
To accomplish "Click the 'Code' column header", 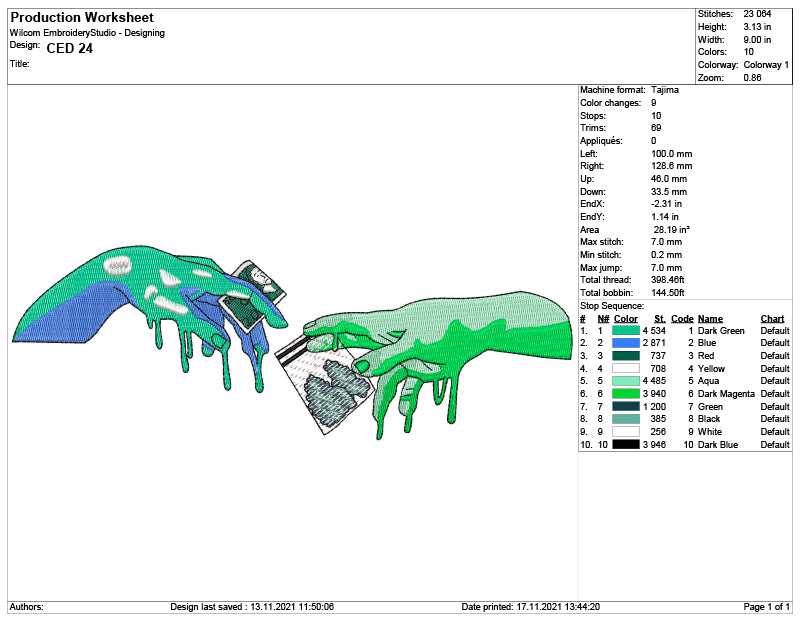I will pyautogui.click(x=682, y=318).
